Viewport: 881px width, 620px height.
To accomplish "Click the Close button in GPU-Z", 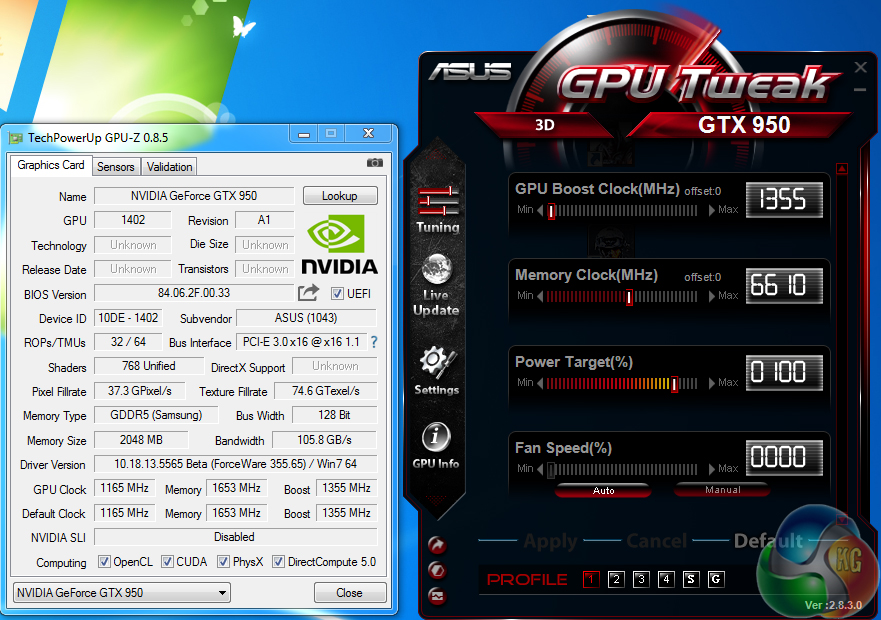I will [349, 592].
